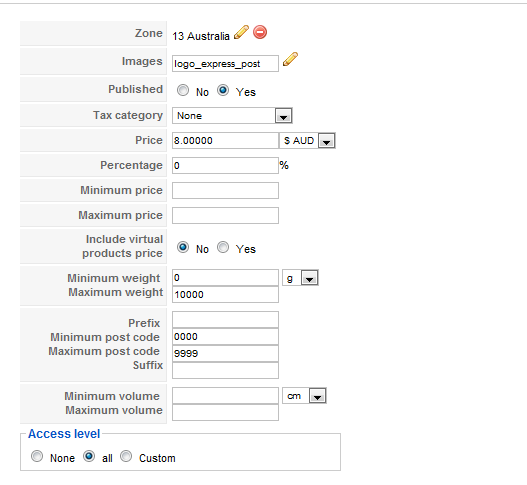Screen dimensions: 527x485
Task: Set Published to Yes
Action: [x=223, y=90]
